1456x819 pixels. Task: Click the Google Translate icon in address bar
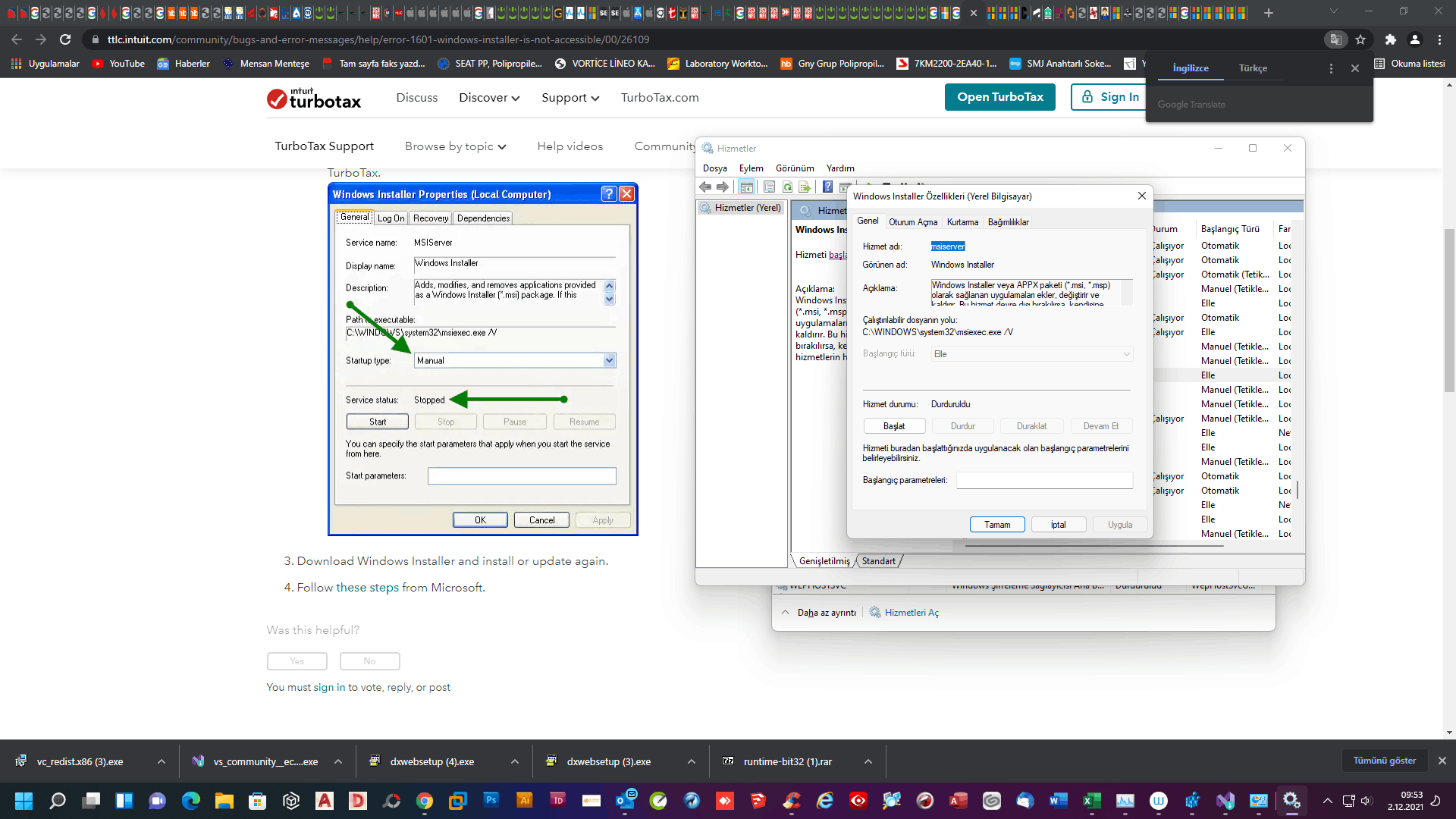1336,39
